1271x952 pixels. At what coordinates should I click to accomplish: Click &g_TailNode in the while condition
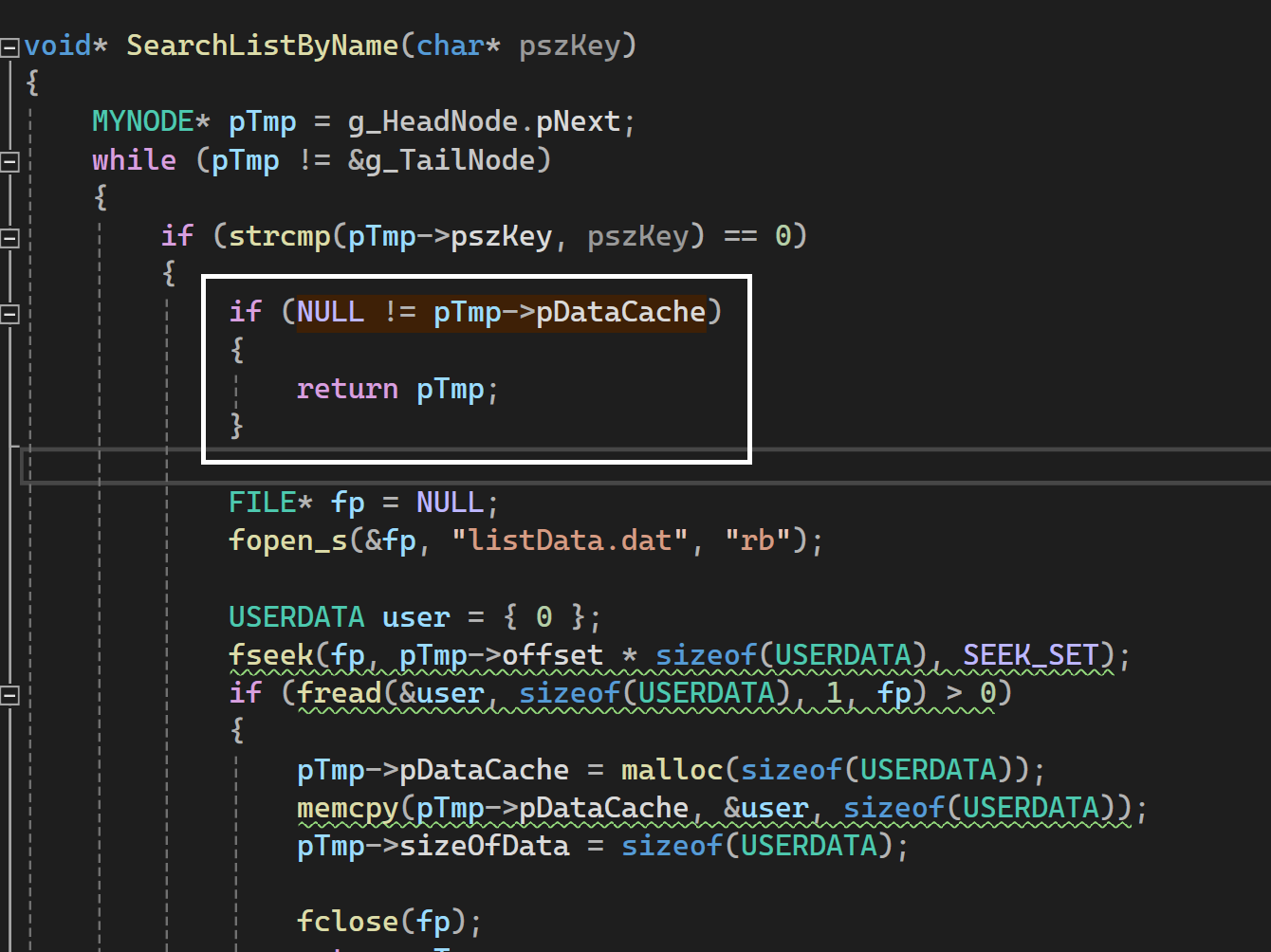(442, 160)
